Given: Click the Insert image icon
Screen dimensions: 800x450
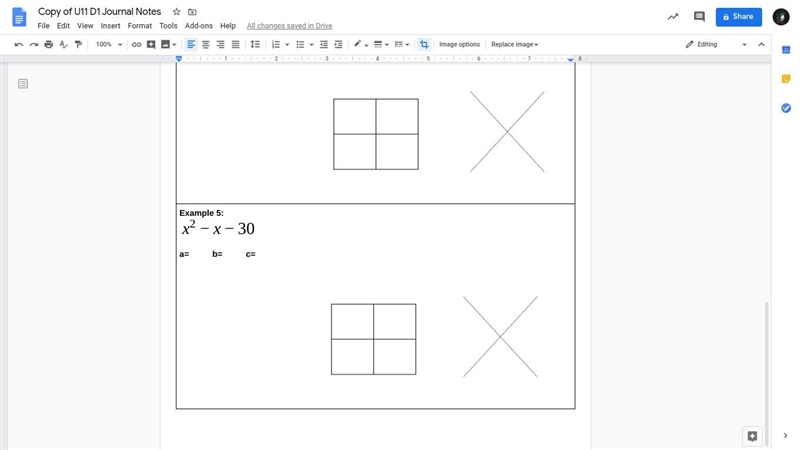Looking at the screenshot, I should [165, 44].
